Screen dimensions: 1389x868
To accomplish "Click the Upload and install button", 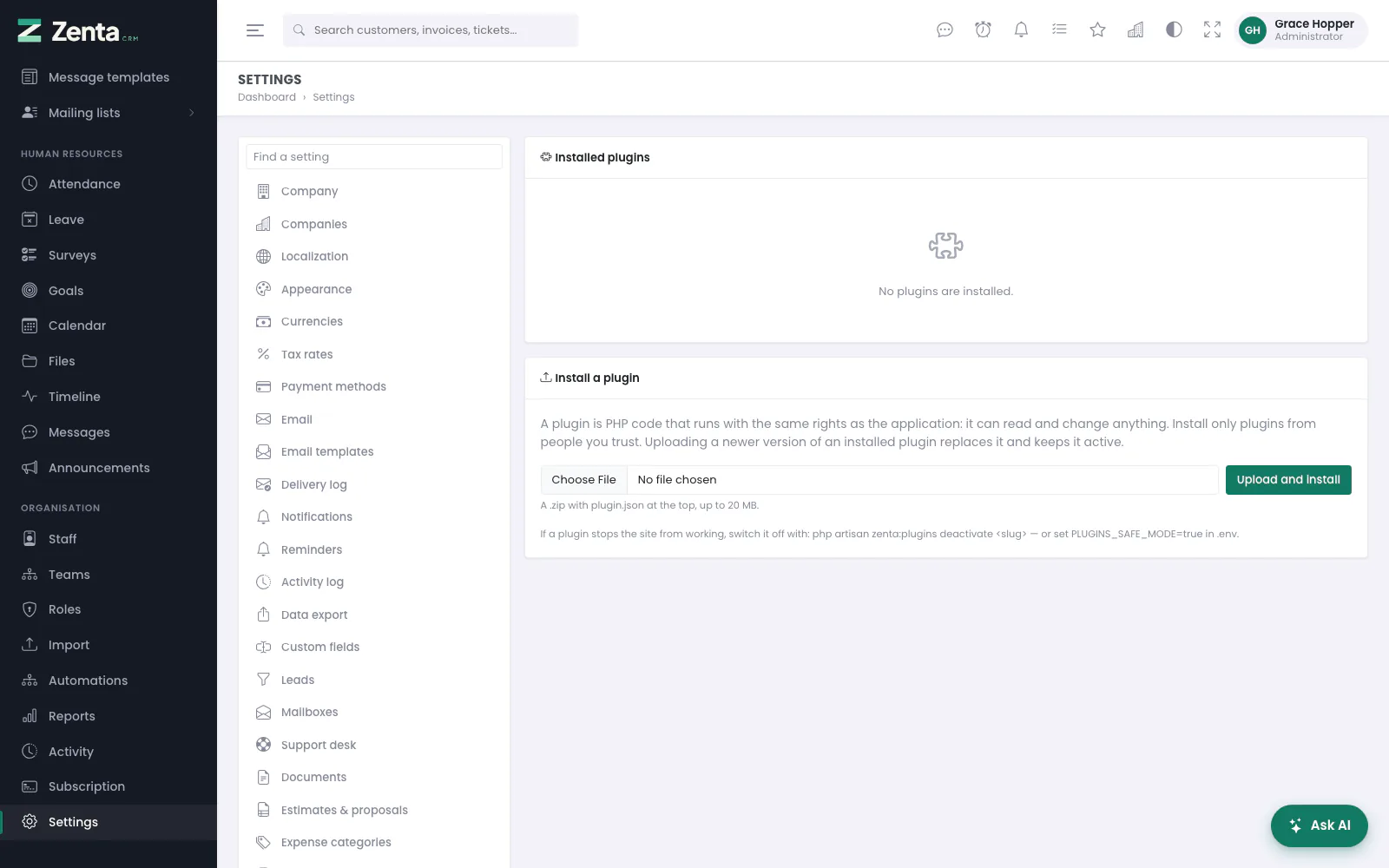I will [1288, 480].
